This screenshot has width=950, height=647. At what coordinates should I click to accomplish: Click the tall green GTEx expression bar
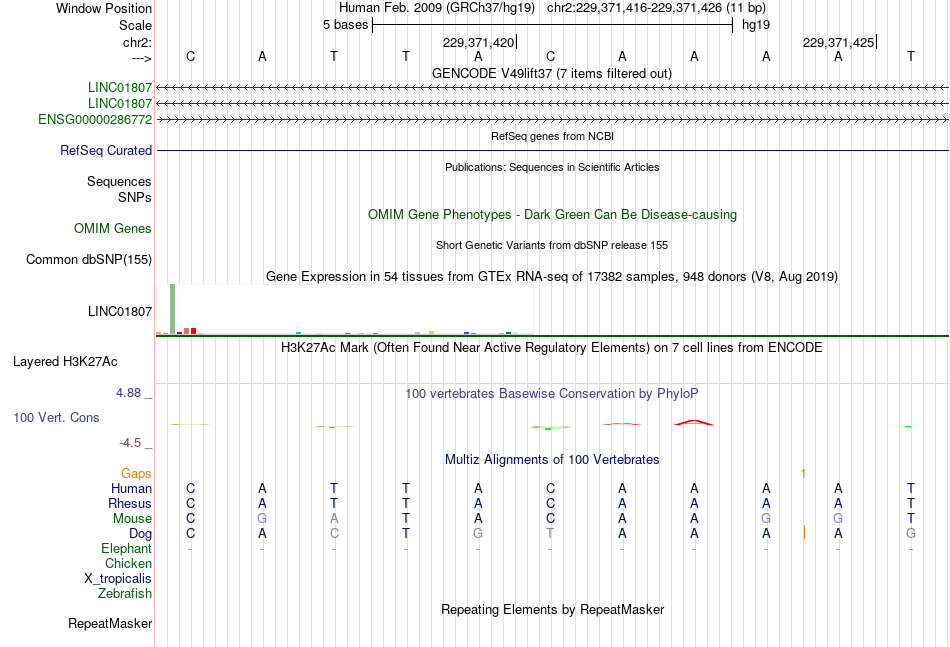[x=173, y=309]
